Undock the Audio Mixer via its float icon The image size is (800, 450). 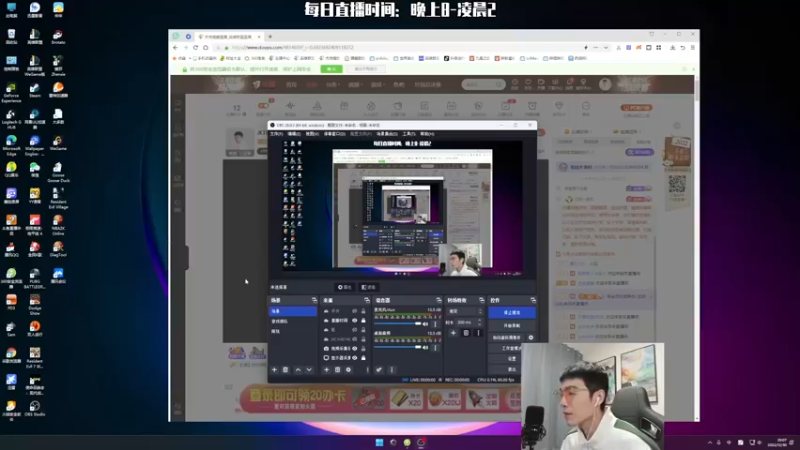(x=438, y=300)
